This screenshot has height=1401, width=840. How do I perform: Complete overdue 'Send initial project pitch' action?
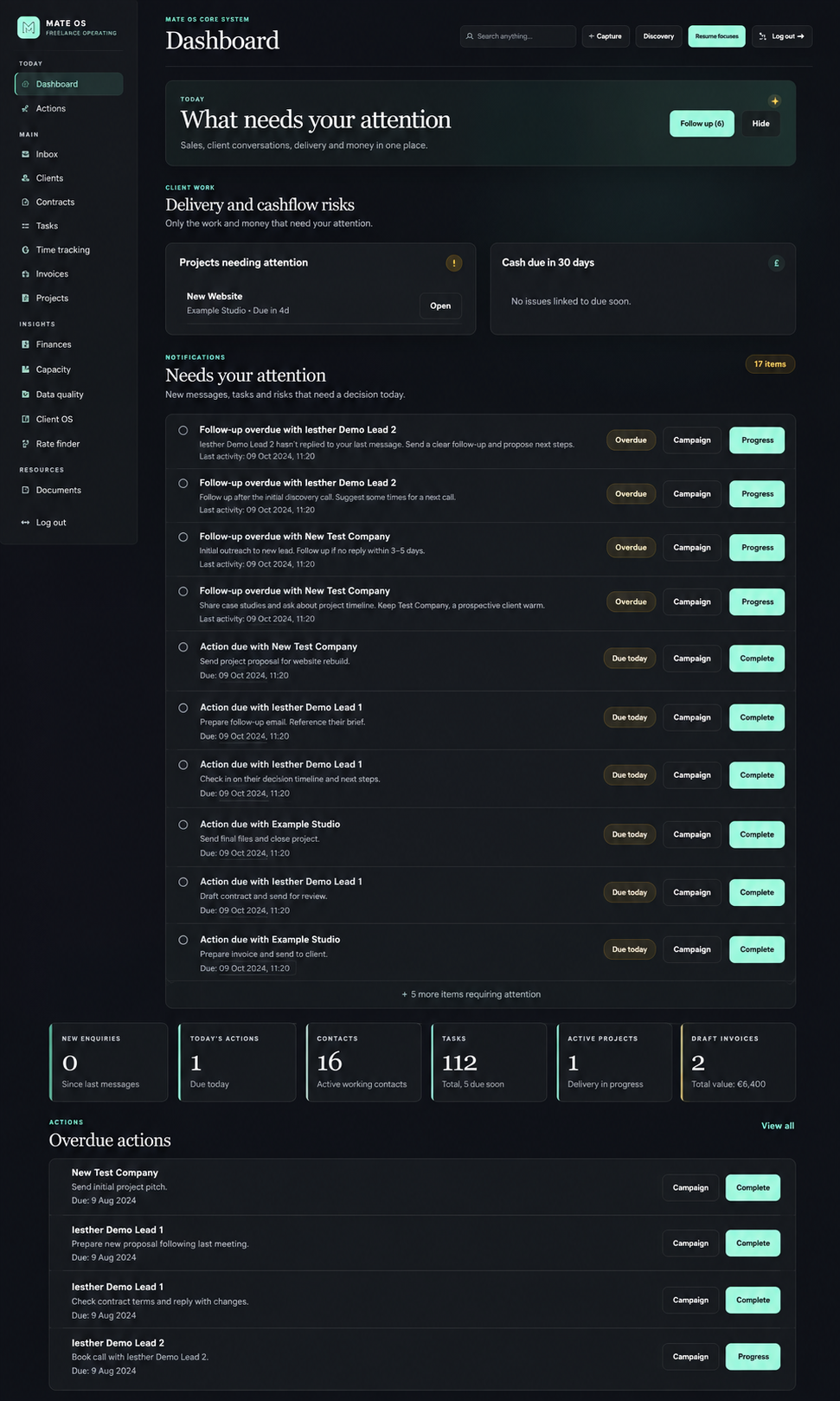point(753,1188)
